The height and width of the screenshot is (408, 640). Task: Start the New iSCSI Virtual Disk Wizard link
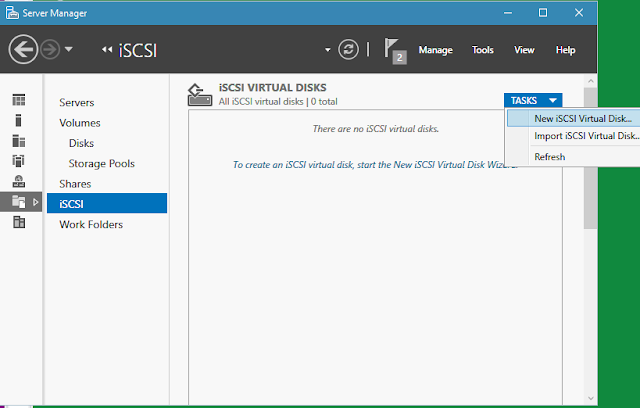(x=375, y=162)
